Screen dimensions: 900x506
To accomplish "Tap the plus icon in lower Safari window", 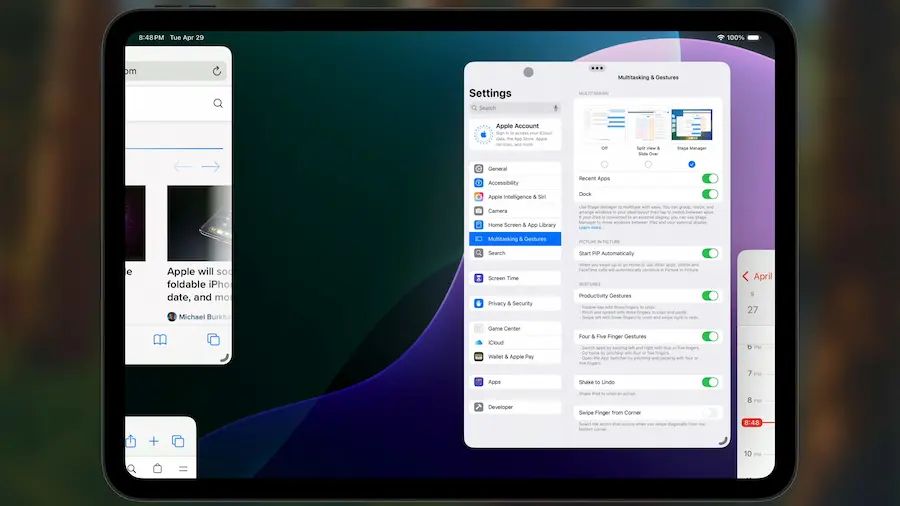I will tap(154, 441).
